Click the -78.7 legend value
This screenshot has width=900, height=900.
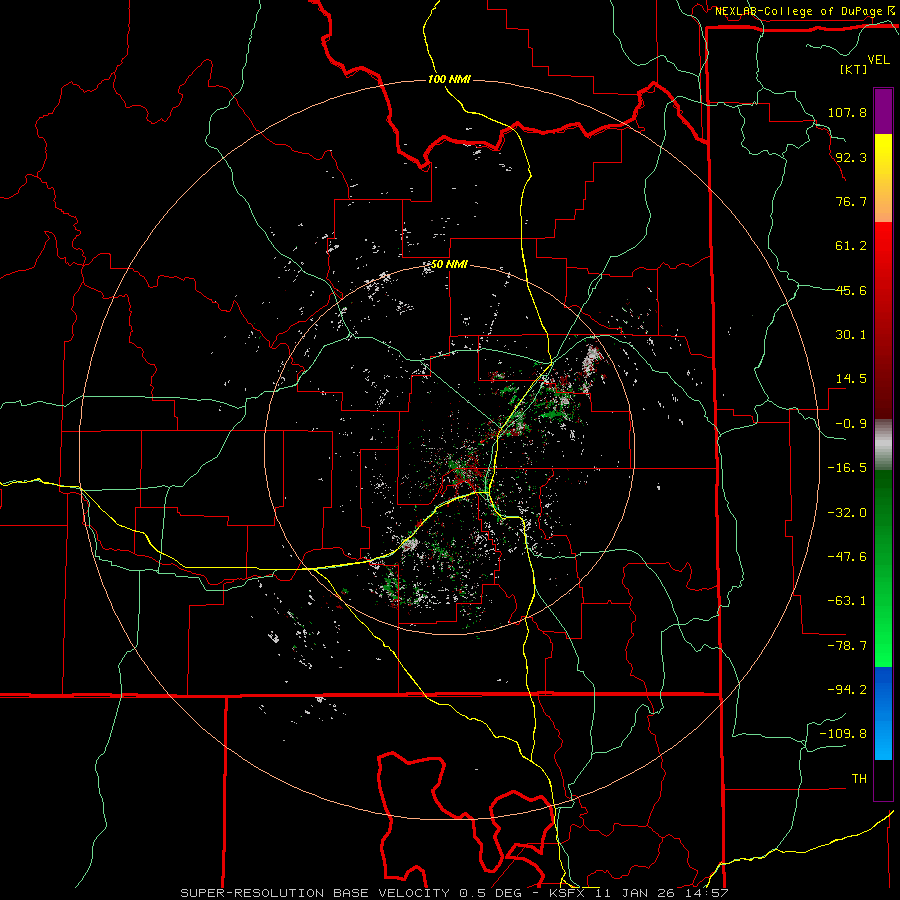coord(847,646)
